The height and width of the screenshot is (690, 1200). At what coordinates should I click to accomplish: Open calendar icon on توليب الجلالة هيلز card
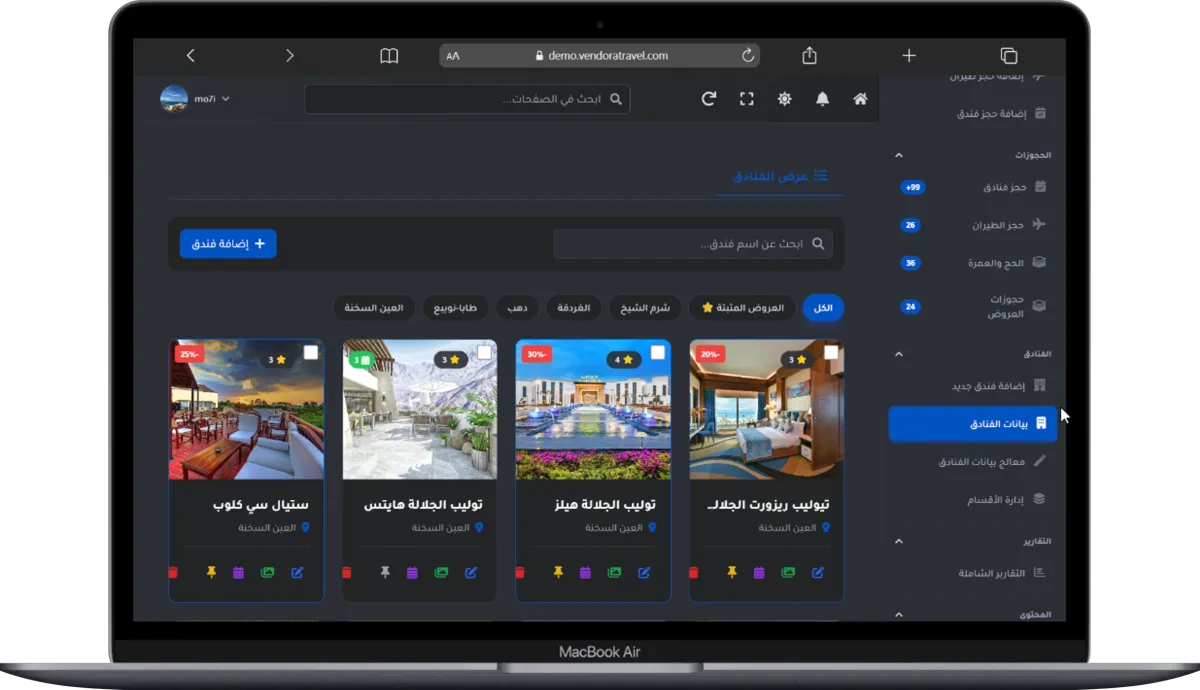click(585, 573)
